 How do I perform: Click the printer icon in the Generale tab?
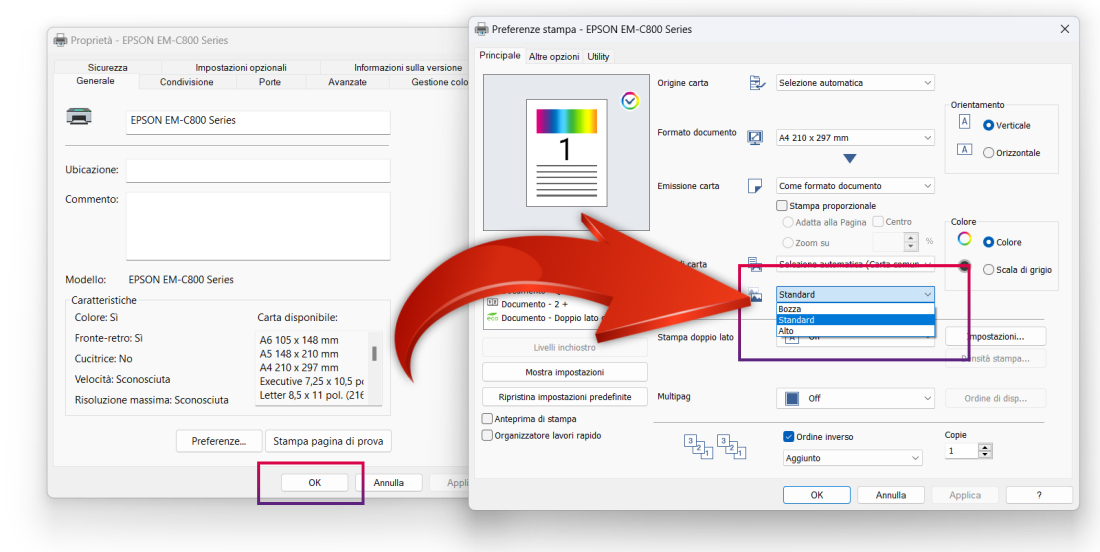coord(78,116)
